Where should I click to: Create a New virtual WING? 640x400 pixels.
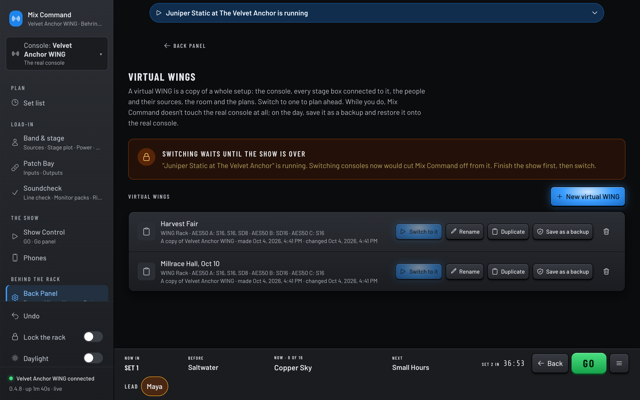click(x=588, y=197)
